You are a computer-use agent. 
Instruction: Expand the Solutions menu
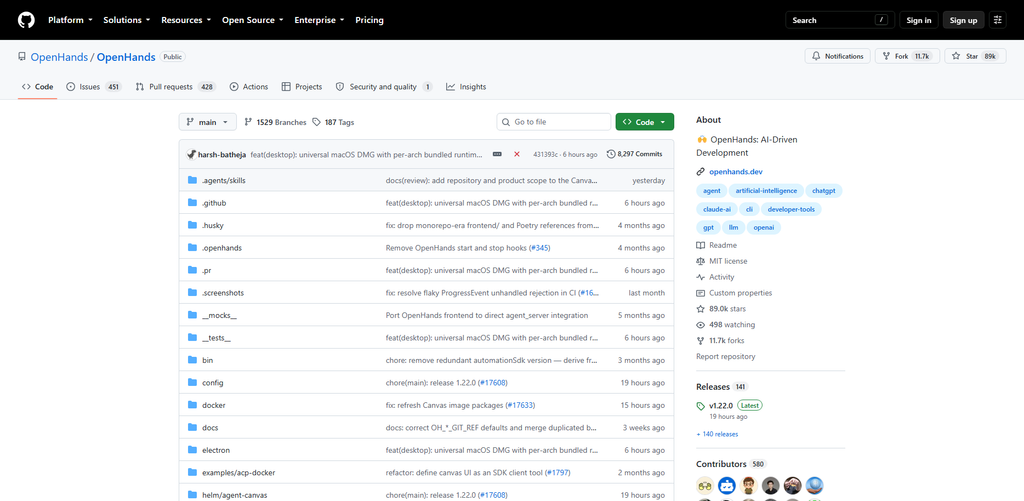127,20
